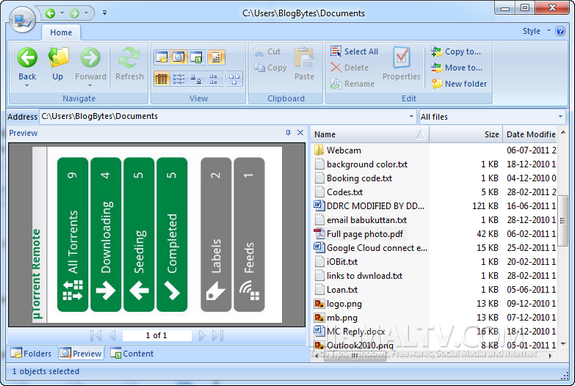Switch to Thumbnails view mode
This screenshot has height=386, width=575.
[x=234, y=78]
